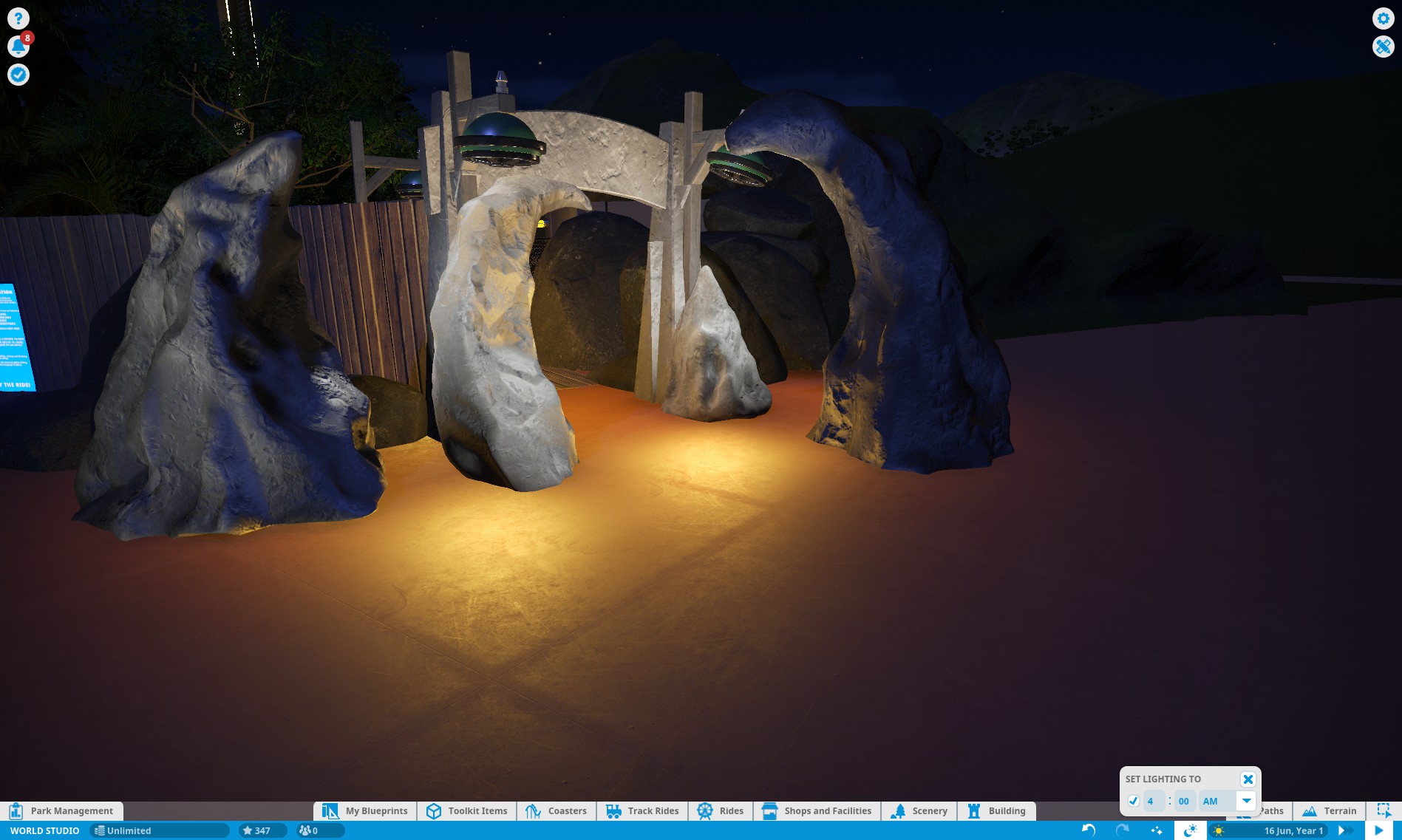Click the undo arrow in status bar
Viewport: 1402px width, 840px height.
[x=1088, y=830]
